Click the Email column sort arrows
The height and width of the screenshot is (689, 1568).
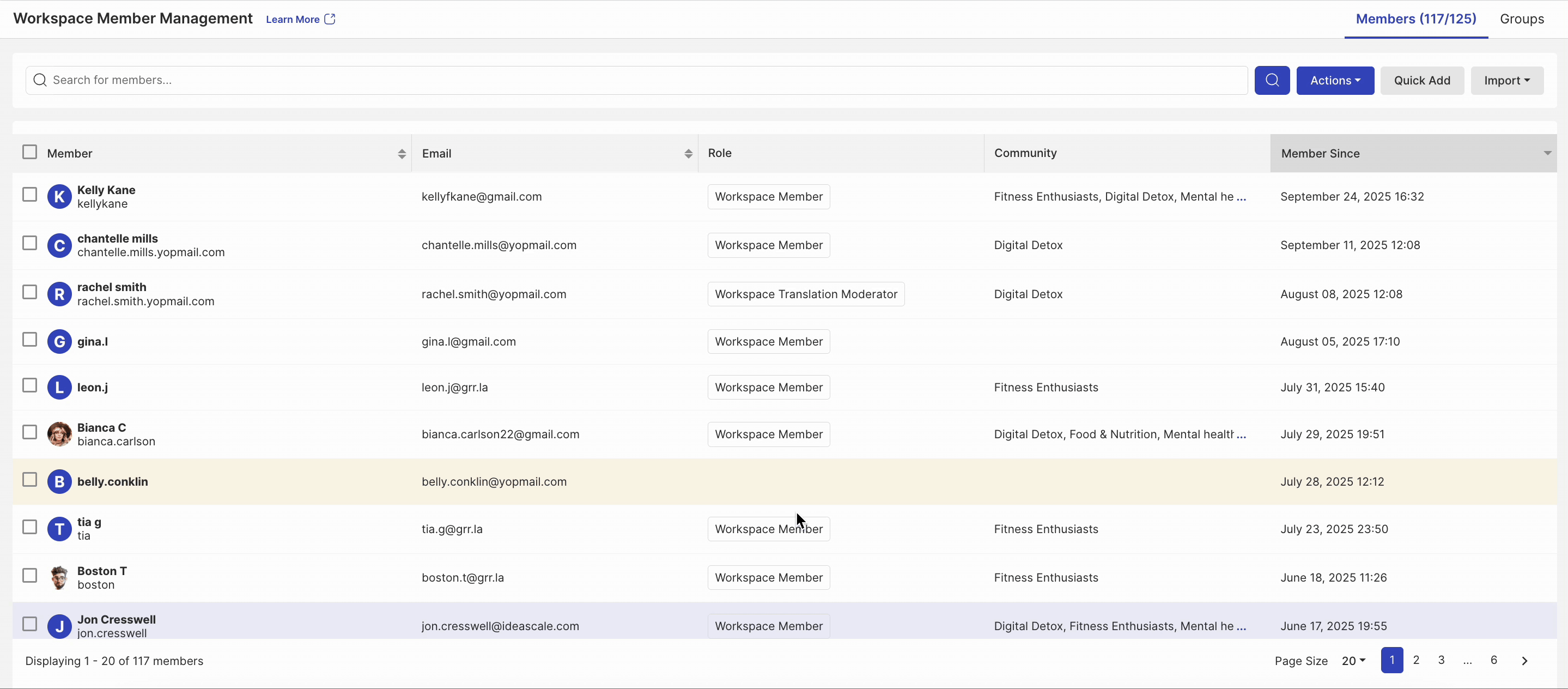(x=688, y=154)
